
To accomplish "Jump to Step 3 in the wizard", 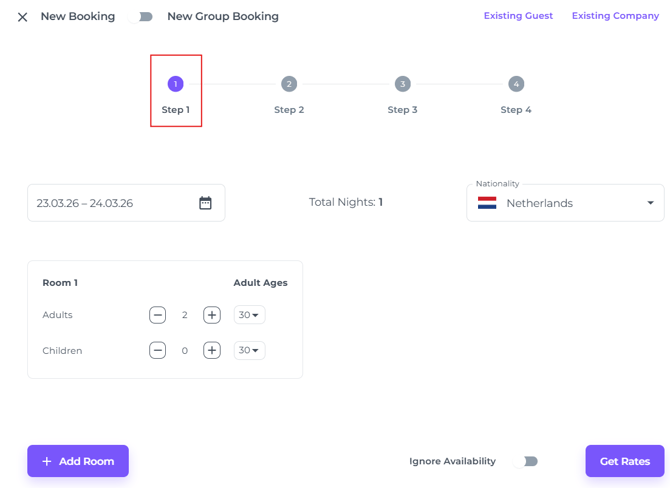I will coord(402,84).
